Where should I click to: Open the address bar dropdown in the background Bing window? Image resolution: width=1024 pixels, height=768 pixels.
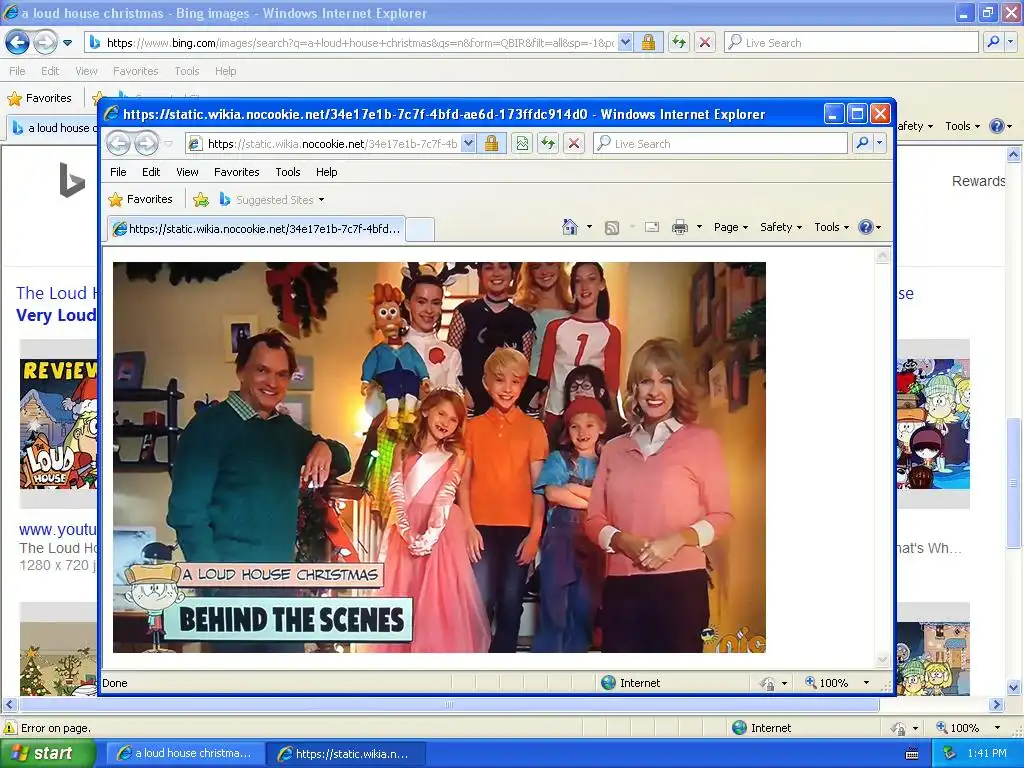click(625, 42)
